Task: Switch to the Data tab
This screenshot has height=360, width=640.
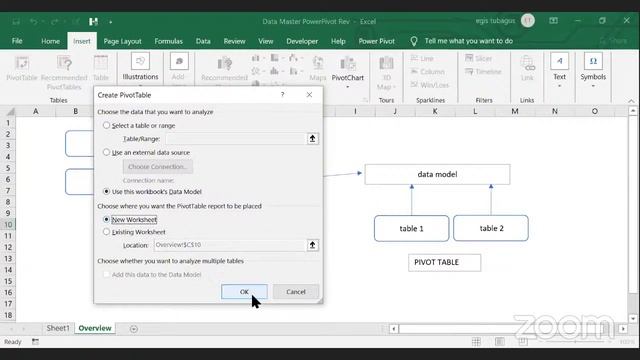Action: tap(203, 41)
